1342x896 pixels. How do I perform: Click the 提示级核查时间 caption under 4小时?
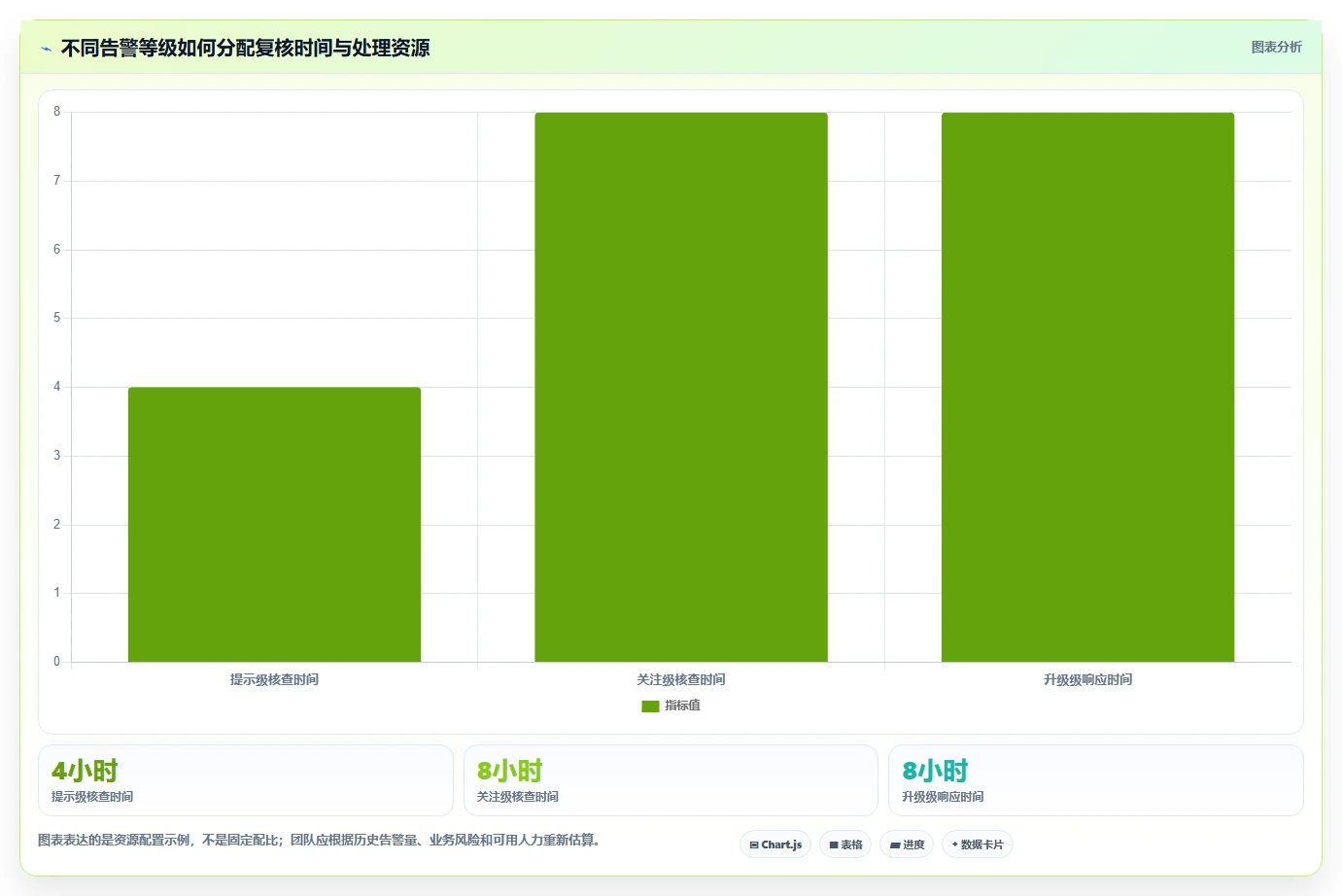click(92, 797)
